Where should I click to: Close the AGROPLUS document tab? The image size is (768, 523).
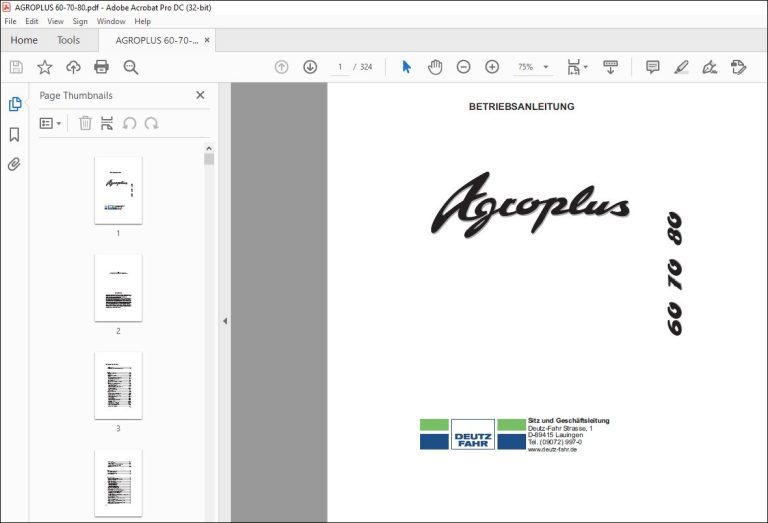tap(207, 40)
